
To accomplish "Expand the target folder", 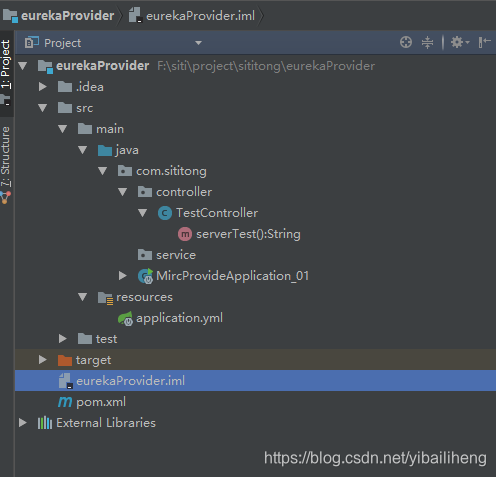I will (x=42, y=360).
